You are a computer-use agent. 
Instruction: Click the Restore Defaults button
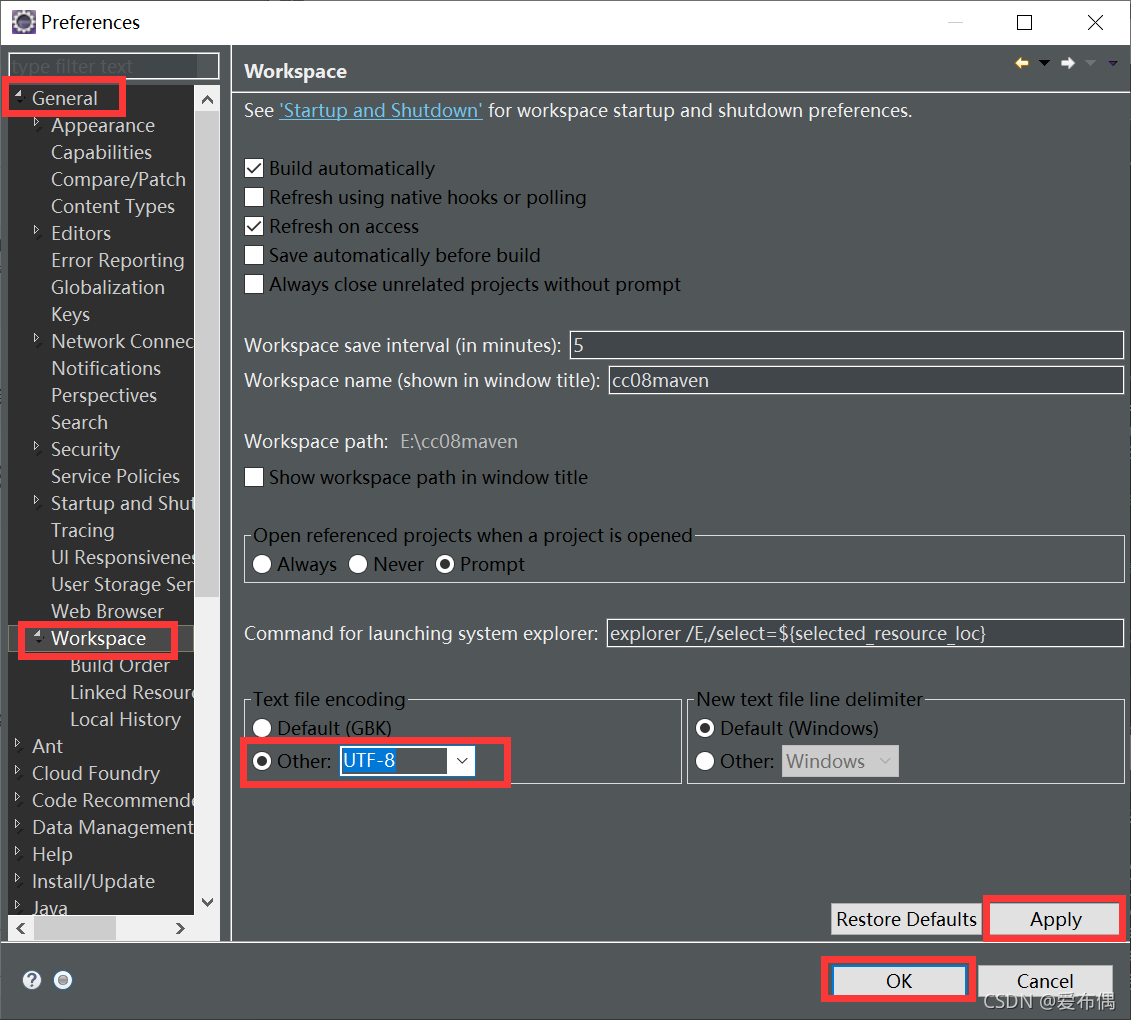[905, 919]
